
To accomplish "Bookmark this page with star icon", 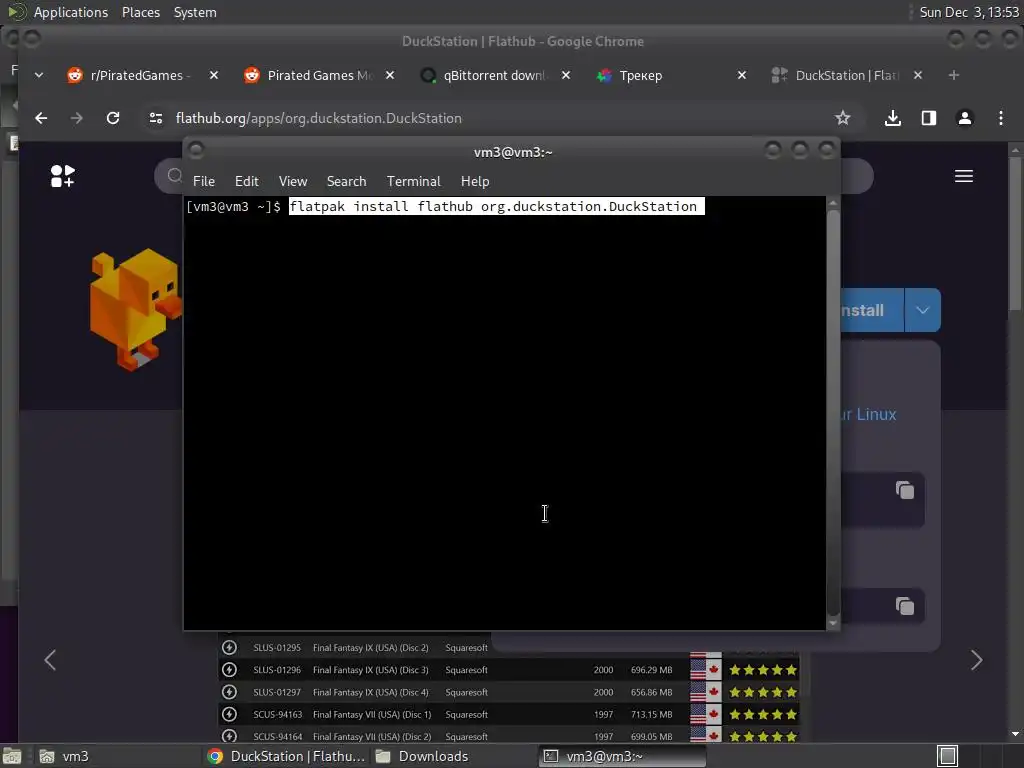I will pos(842,118).
